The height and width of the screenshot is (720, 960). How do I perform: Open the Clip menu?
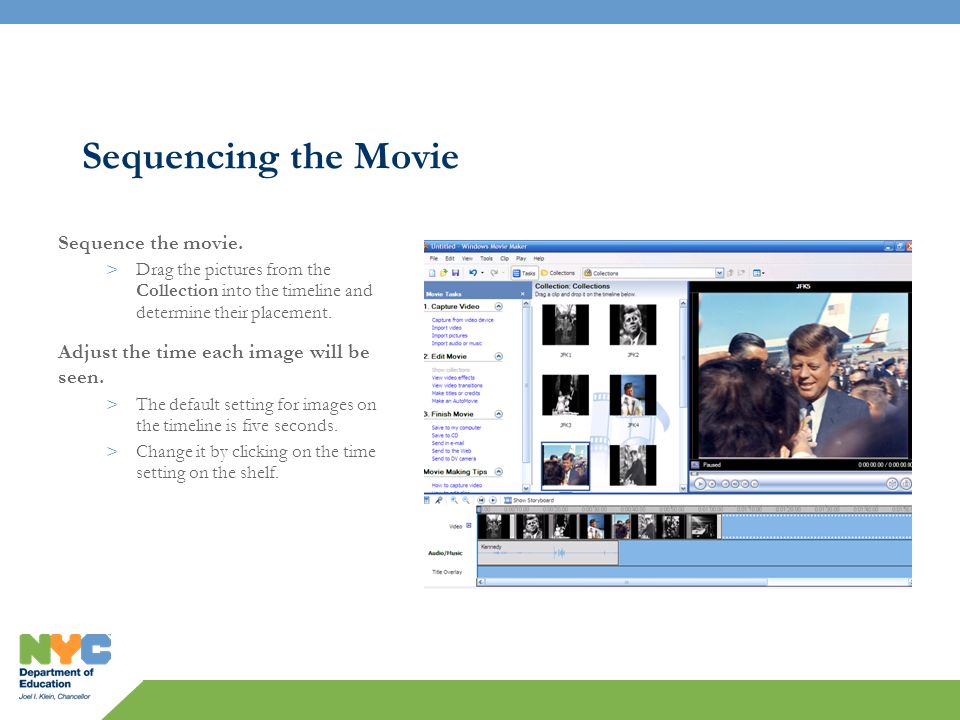coord(504,258)
